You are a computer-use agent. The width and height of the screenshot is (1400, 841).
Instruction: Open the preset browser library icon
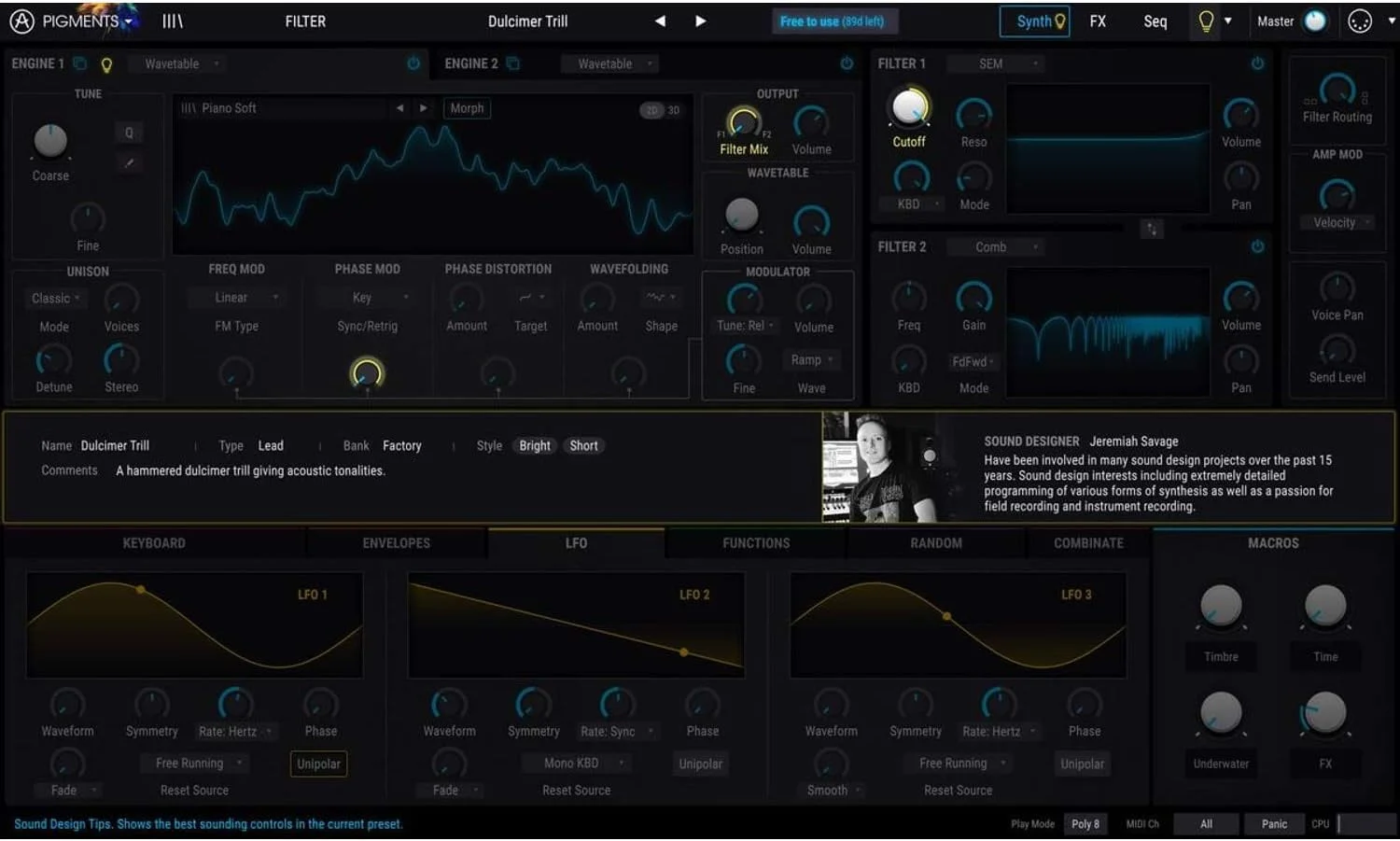(173, 21)
